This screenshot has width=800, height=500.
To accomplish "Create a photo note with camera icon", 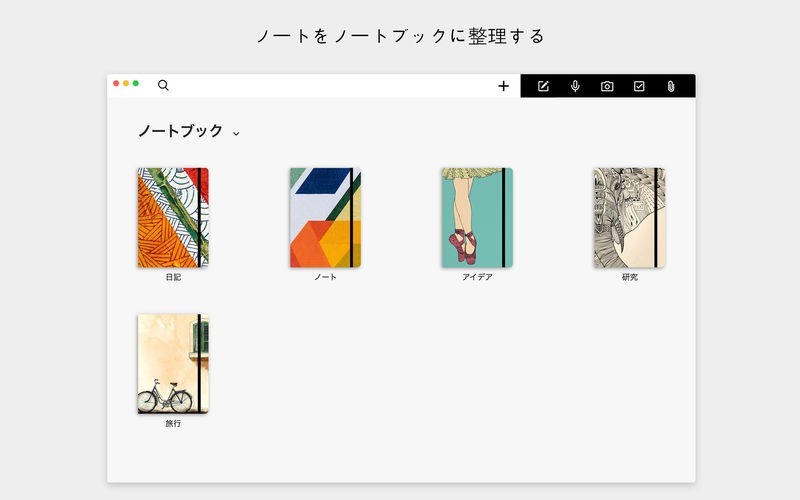I will [607, 86].
